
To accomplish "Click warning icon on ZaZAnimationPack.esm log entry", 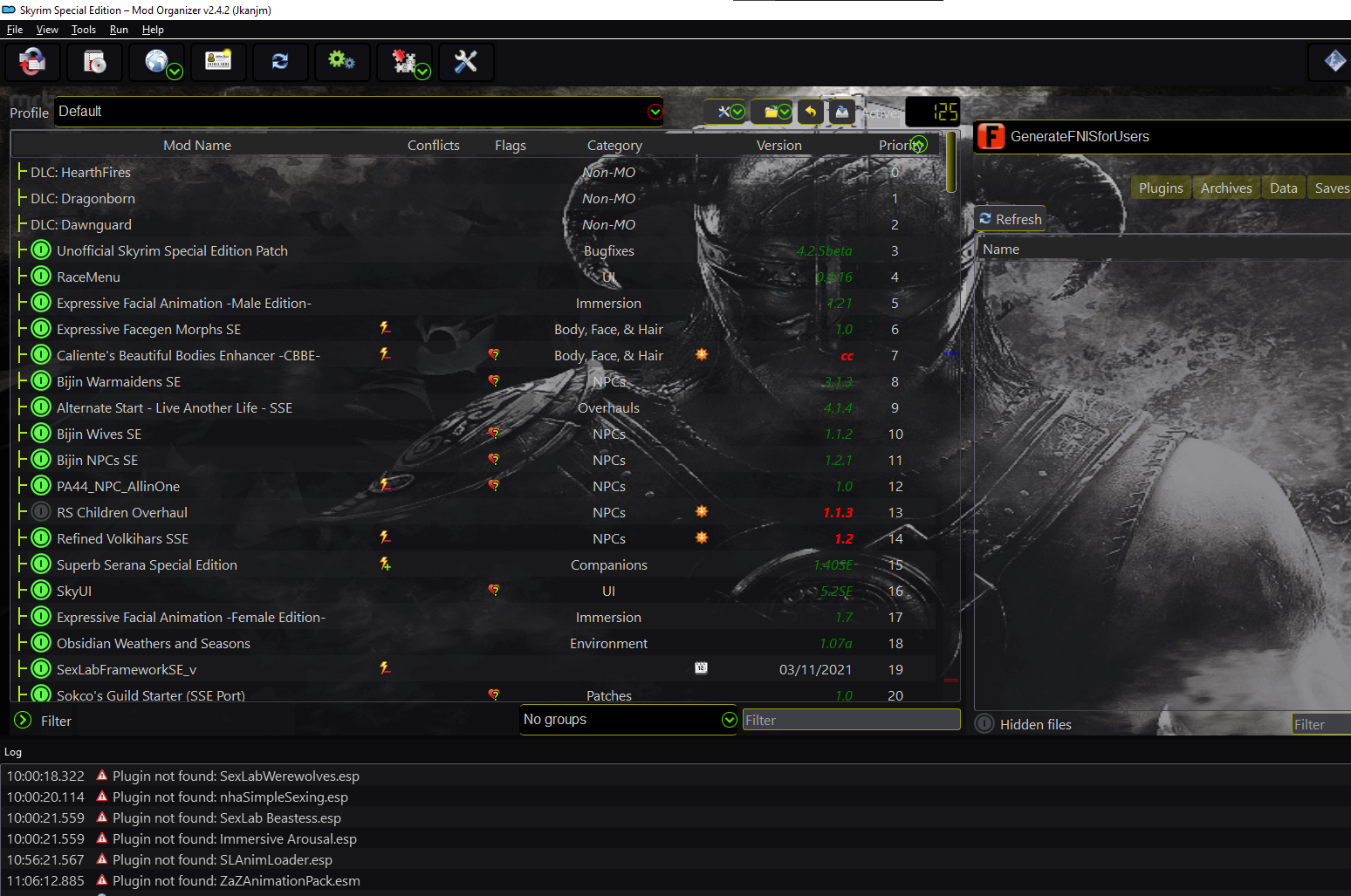I will (102, 880).
